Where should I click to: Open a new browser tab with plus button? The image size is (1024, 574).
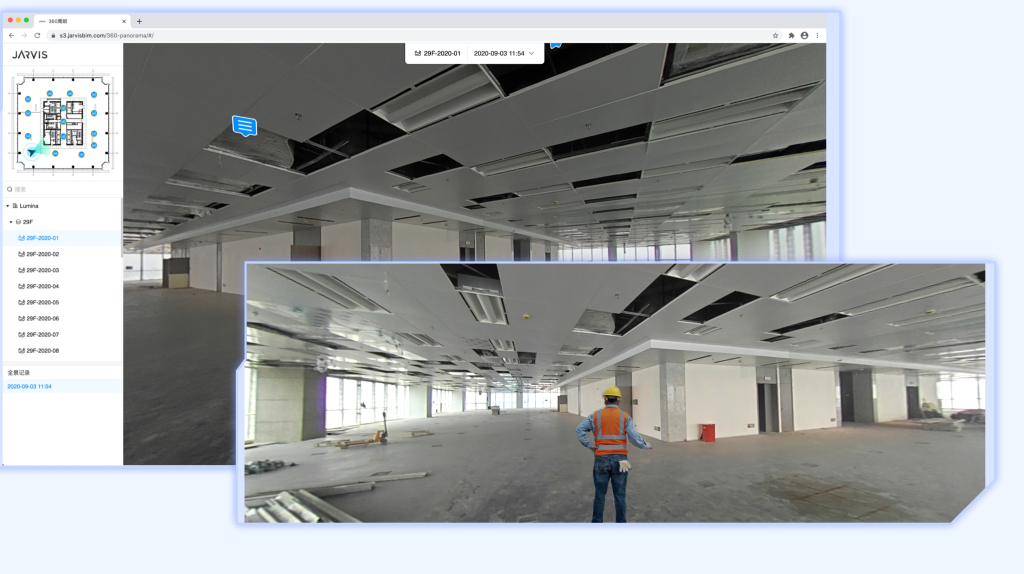139,21
